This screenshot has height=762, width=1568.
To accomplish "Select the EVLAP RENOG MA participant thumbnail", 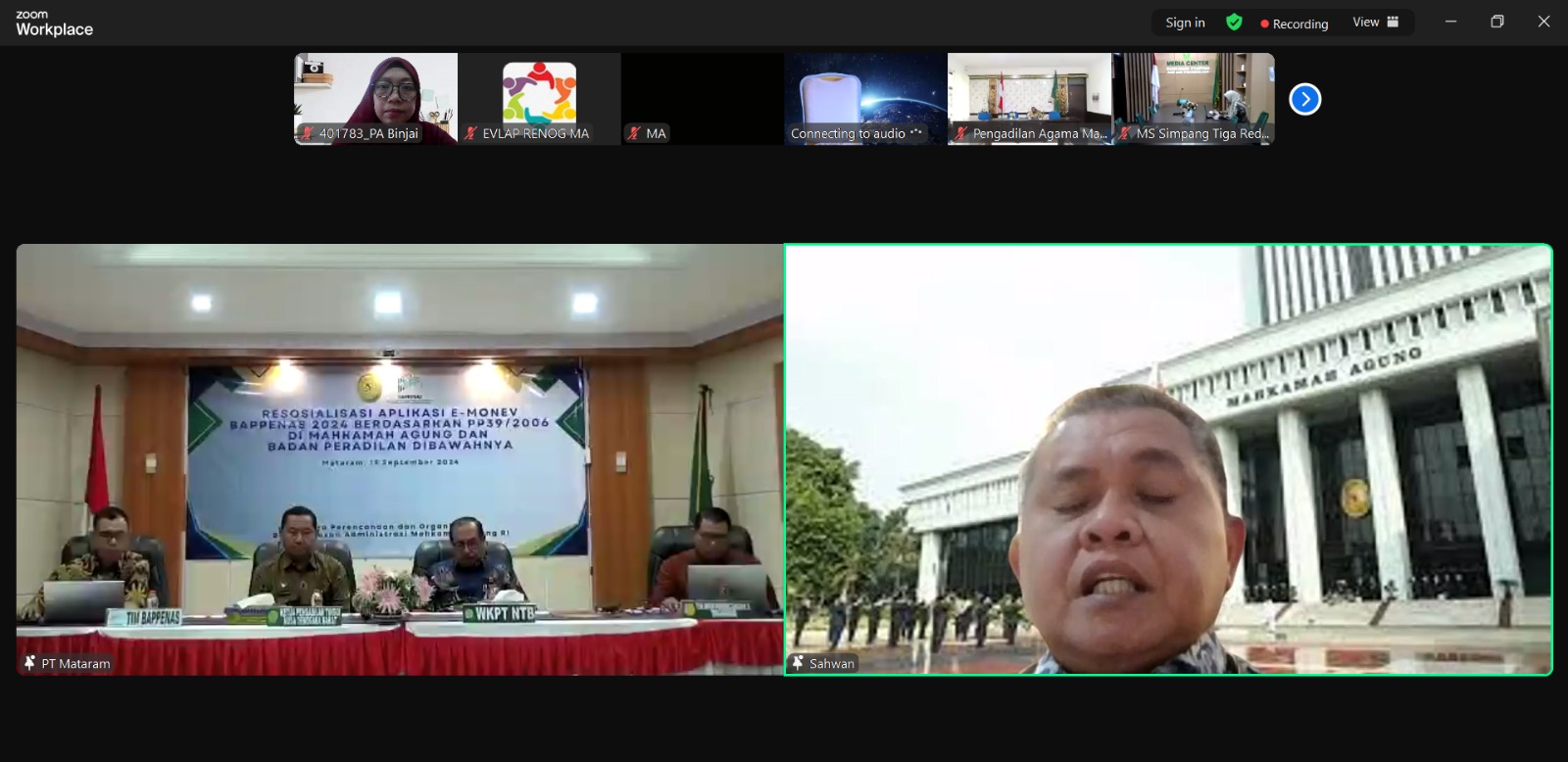I will 540,99.
